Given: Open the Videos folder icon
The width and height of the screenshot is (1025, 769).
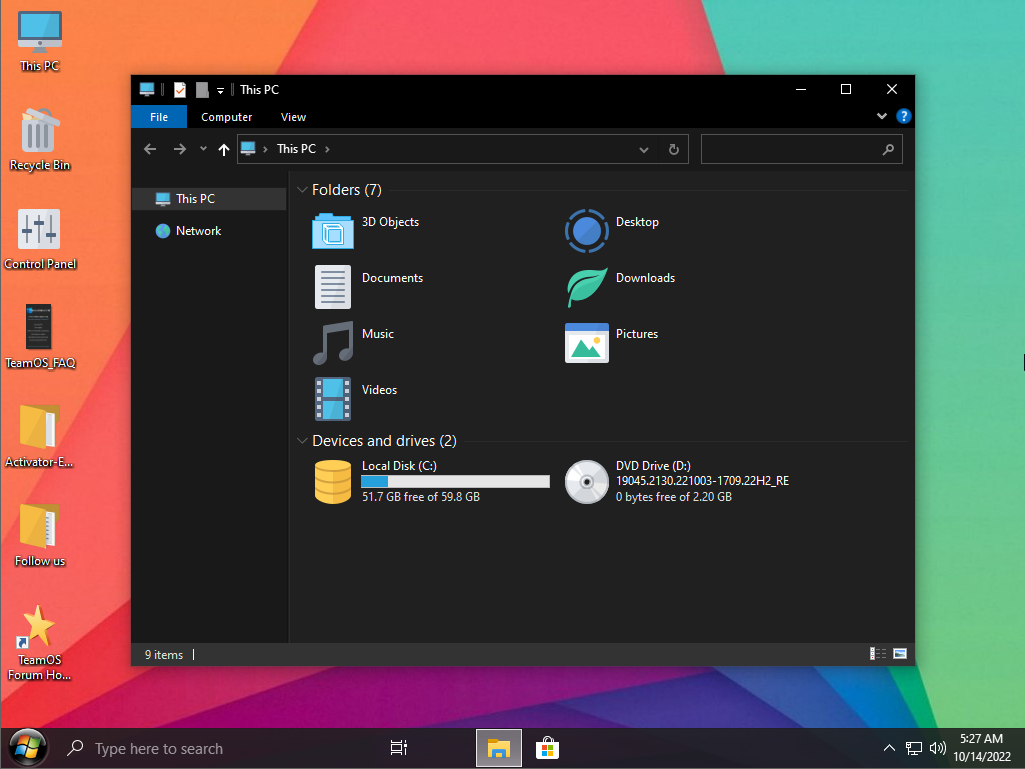Looking at the screenshot, I should (333, 399).
